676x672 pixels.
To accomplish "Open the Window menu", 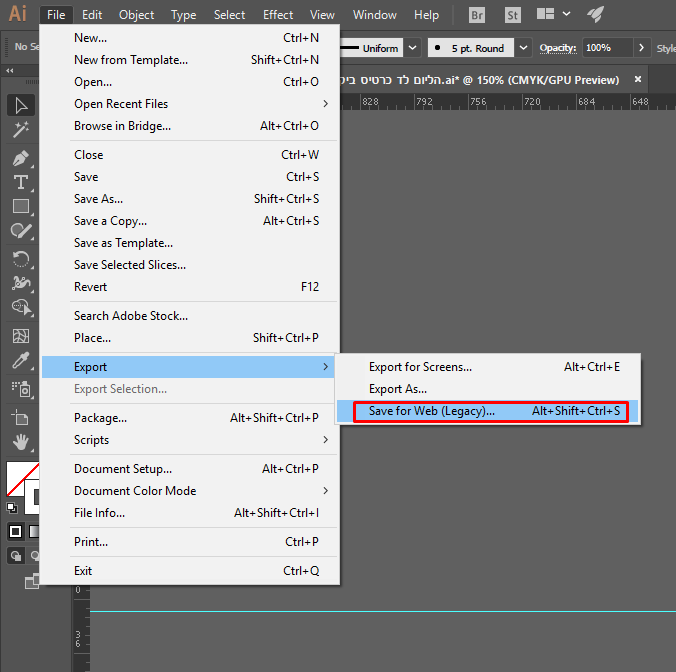I will (x=375, y=15).
